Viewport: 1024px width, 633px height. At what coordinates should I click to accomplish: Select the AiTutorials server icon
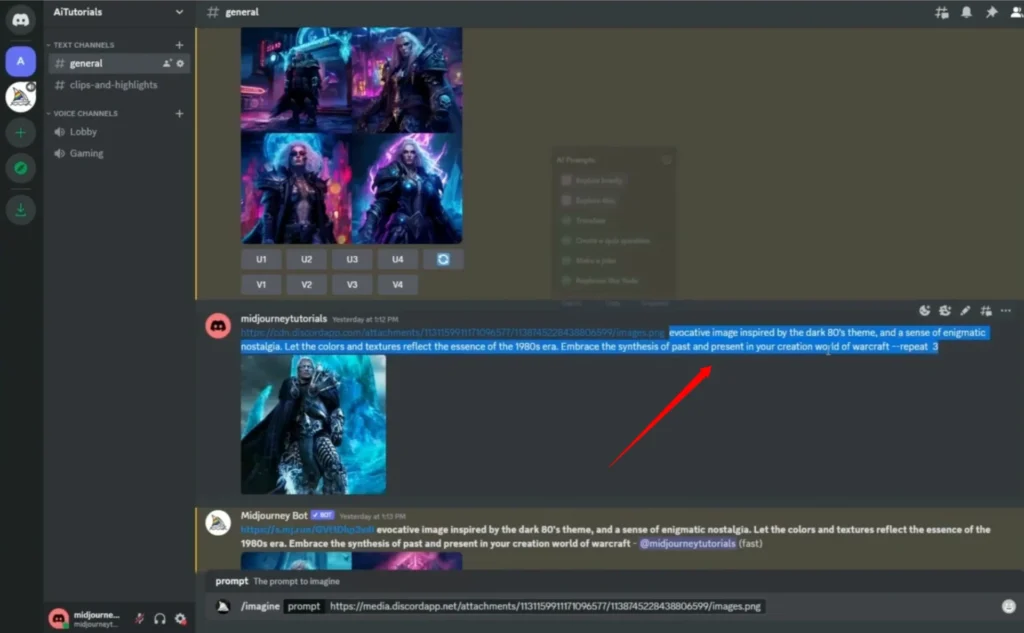pyautogui.click(x=20, y=61)
